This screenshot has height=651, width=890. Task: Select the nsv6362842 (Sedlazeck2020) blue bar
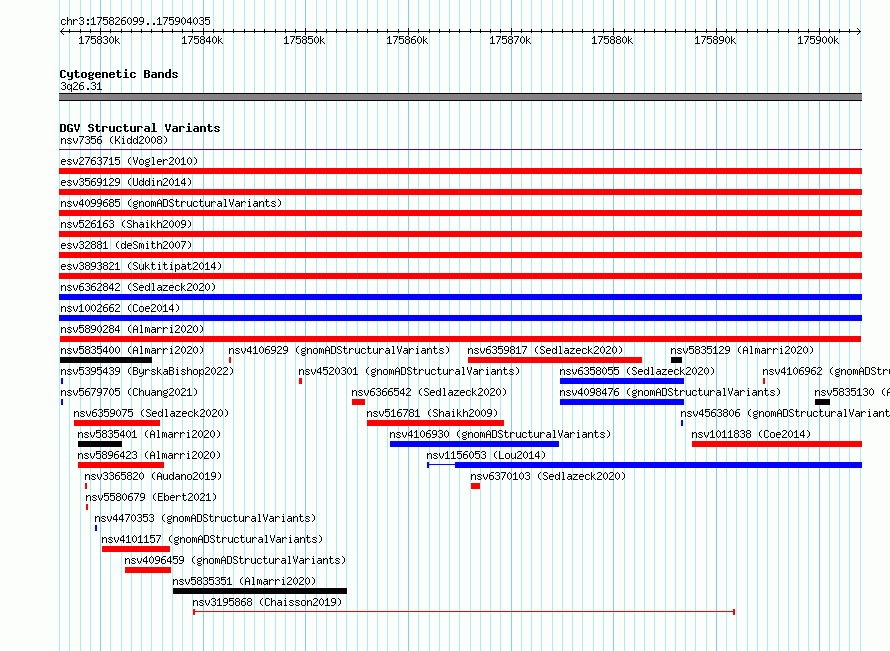tap(460, 297)
